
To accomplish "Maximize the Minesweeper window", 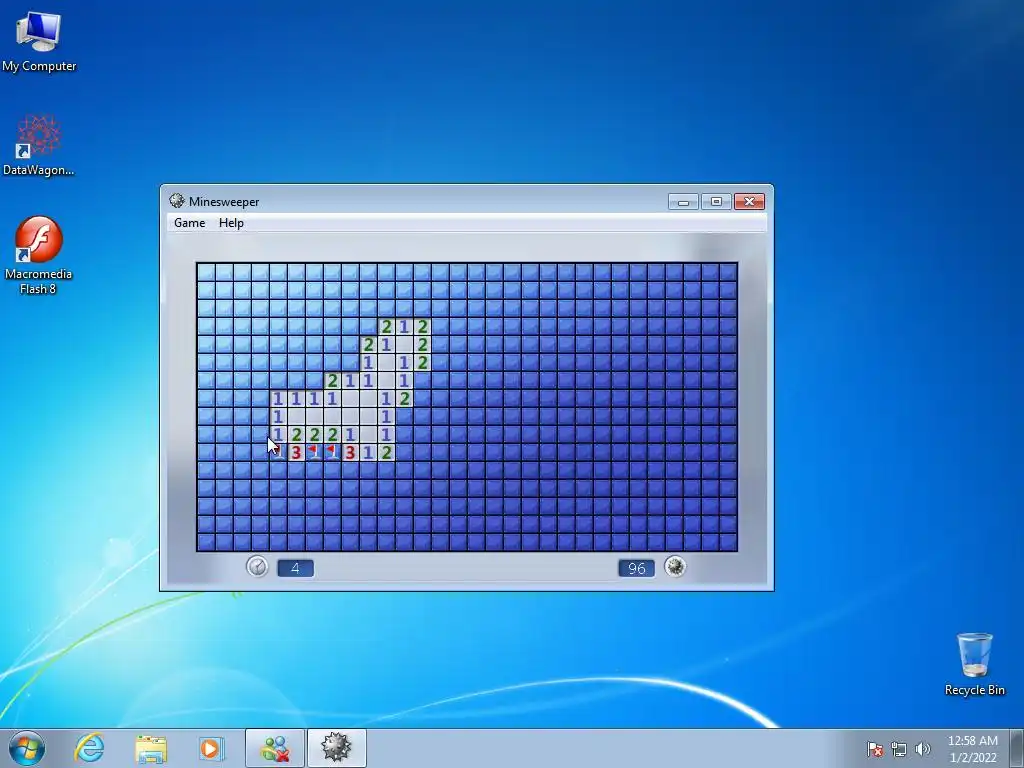I will [716, 202].
